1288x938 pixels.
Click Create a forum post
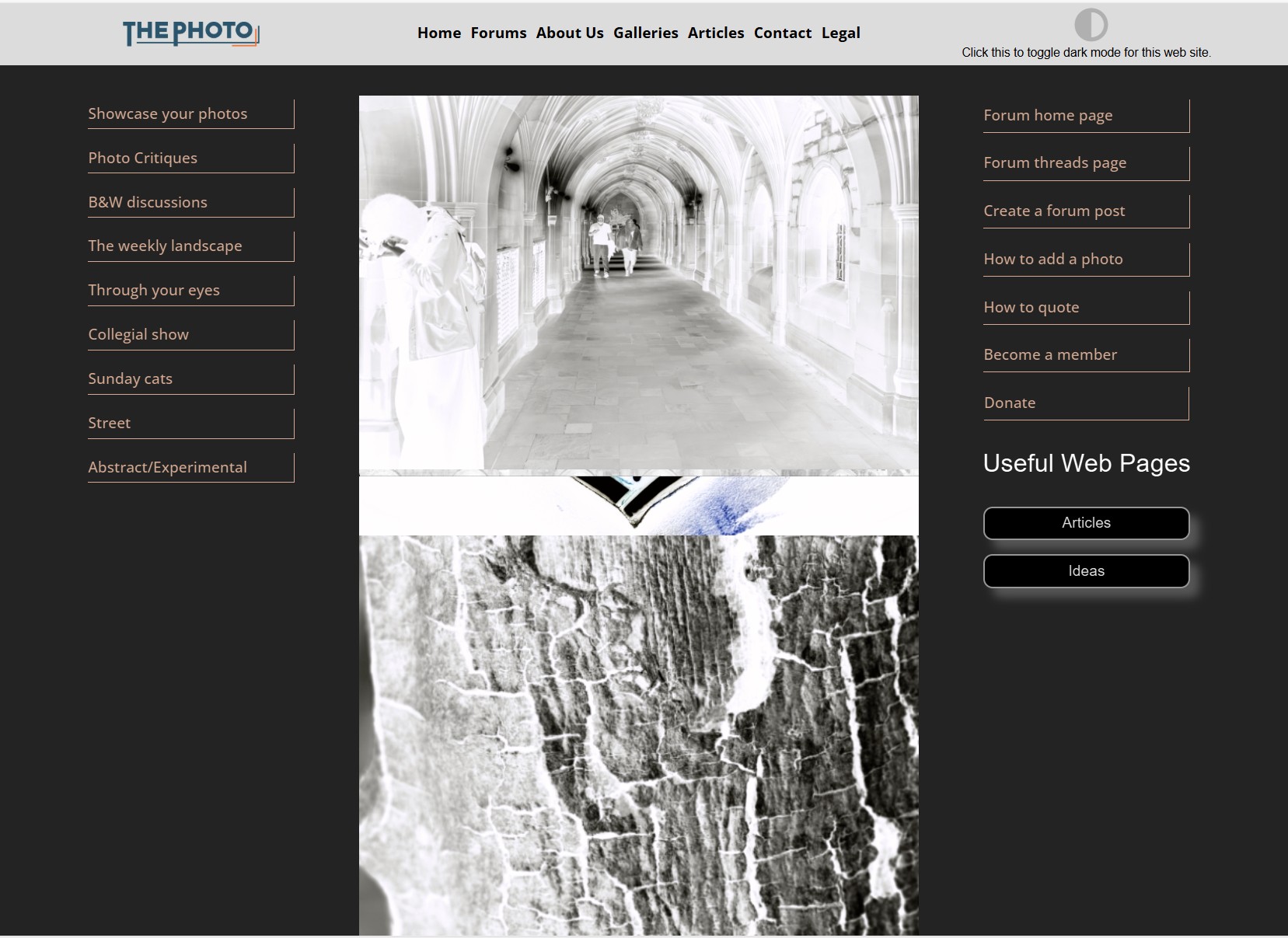[x=1086, y=211]
